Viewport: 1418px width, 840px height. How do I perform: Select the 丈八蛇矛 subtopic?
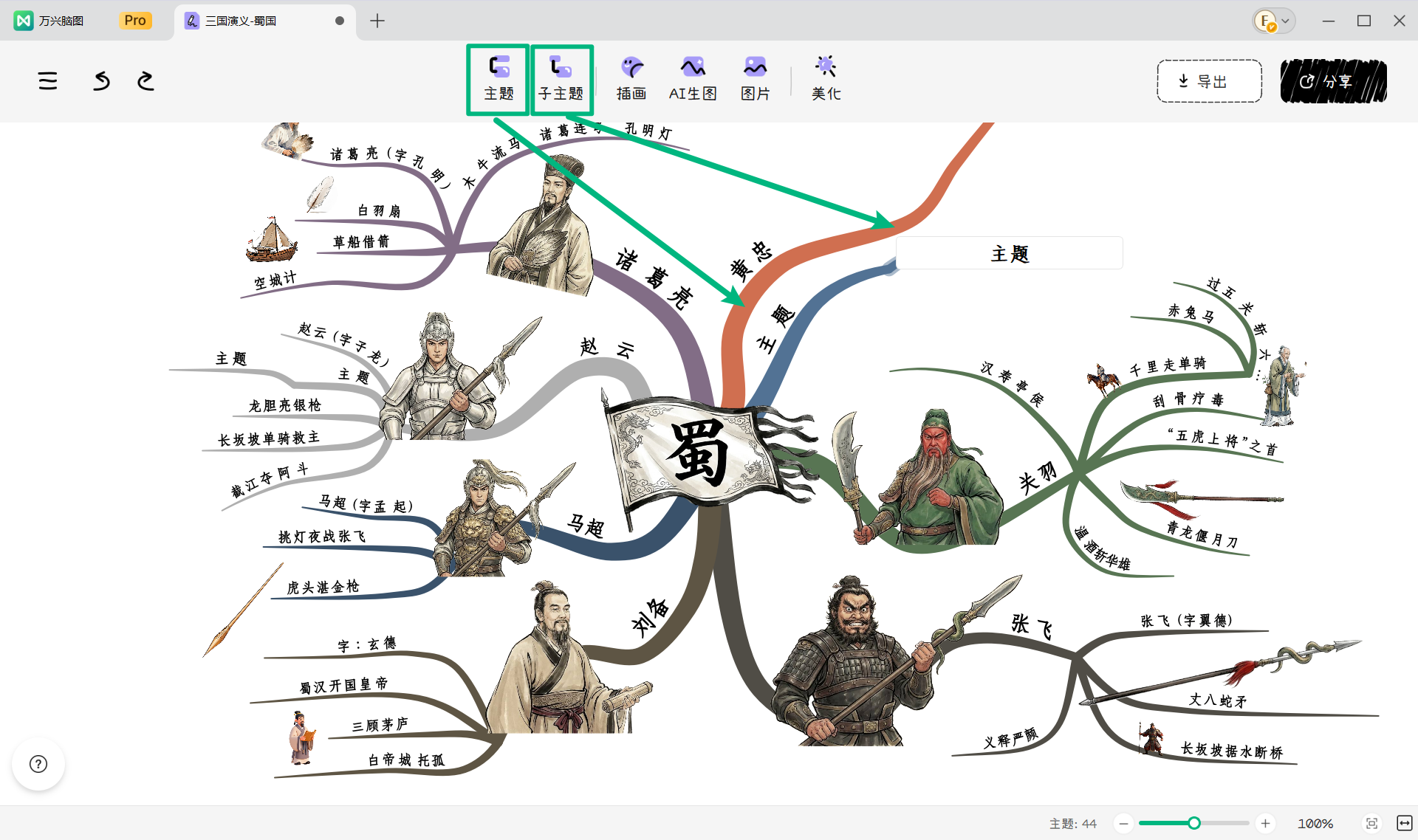(1219, 700)
